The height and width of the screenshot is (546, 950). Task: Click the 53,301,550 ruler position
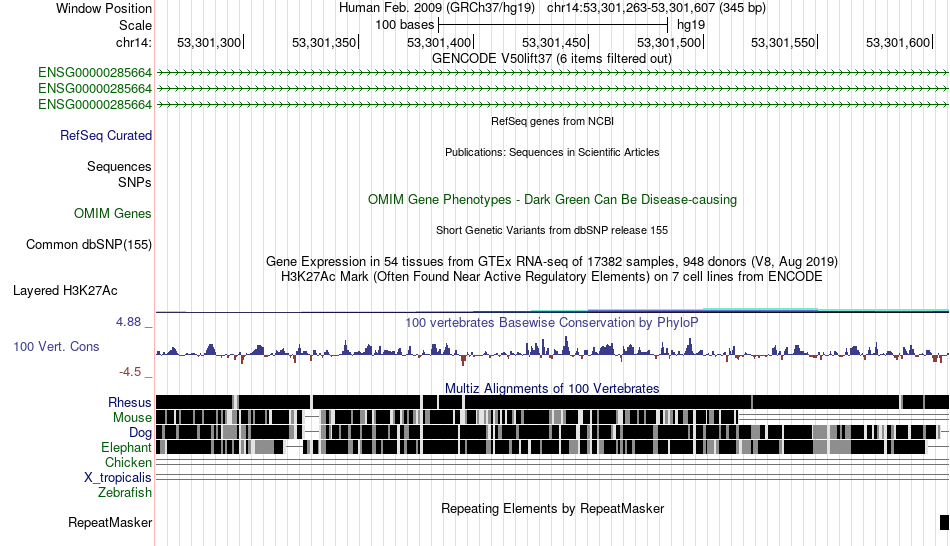pos(783,42)
